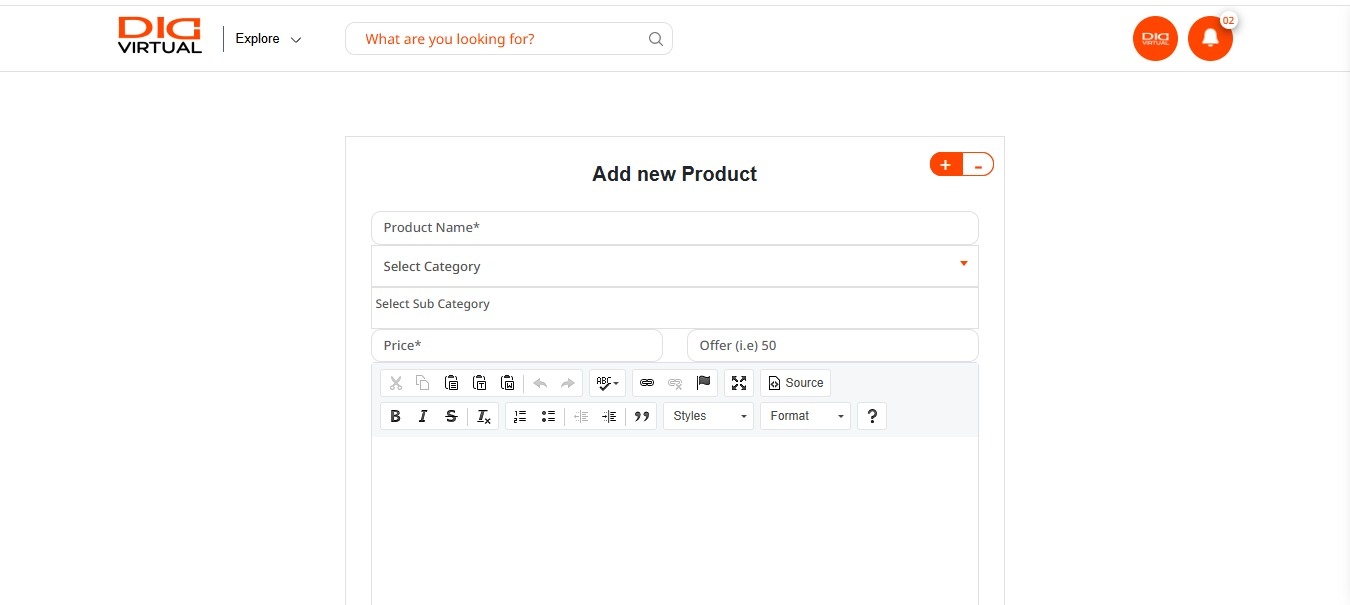Open the Explore menu
Viewport: 1350px width, 605px height.
(x=268, y=39)
